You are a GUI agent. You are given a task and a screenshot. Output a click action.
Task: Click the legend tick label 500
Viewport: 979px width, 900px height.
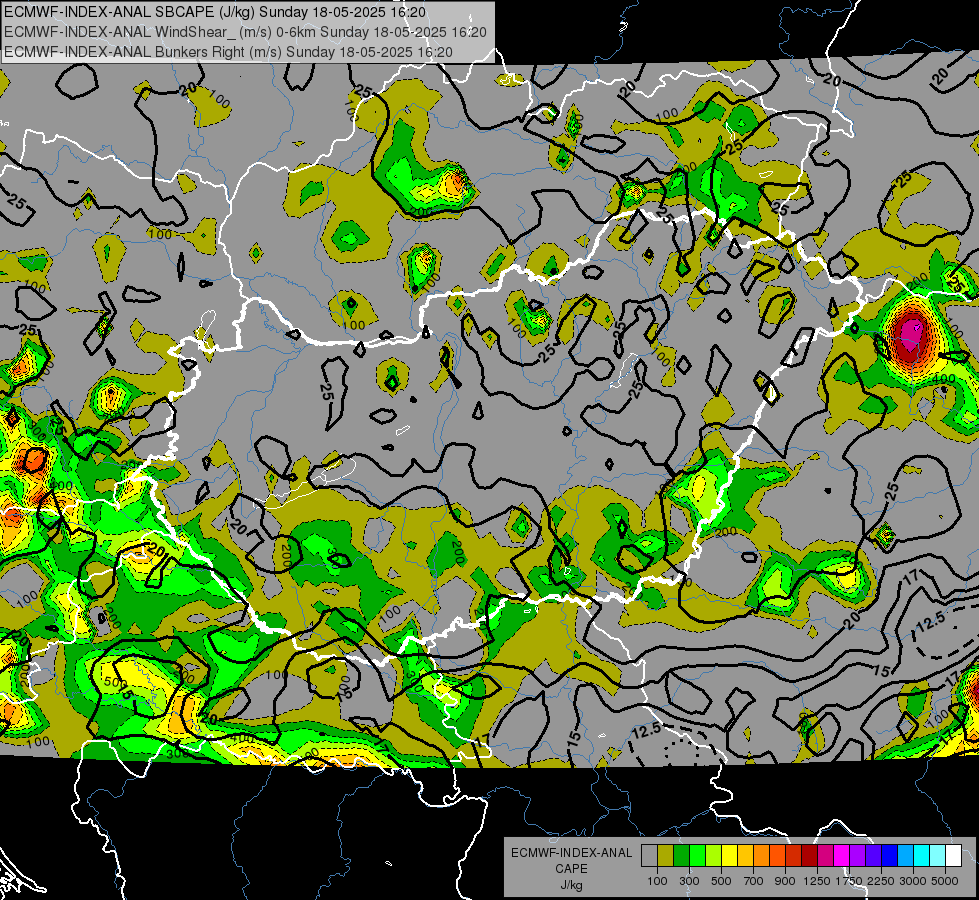(x=721, y=881)
